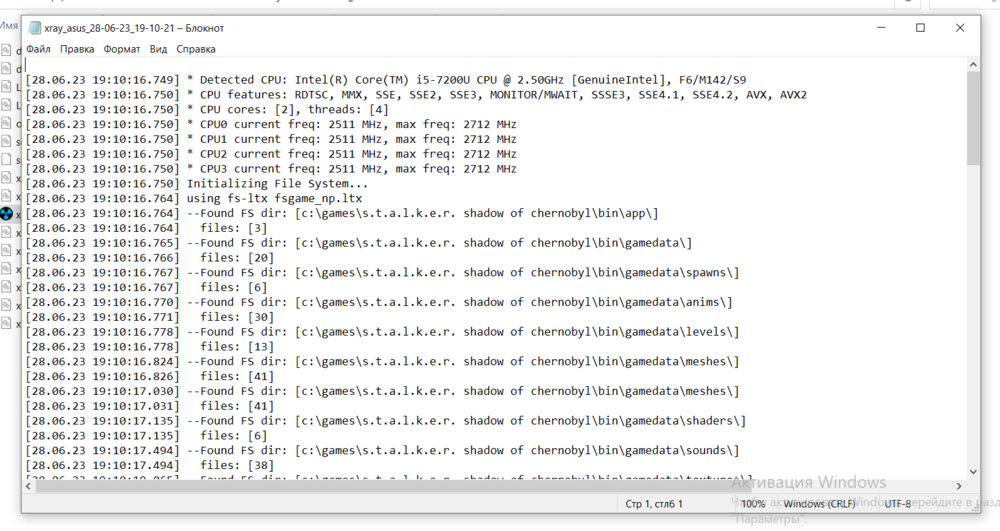Click the vertical scrollbar up arrow
The height and width of the screenshot is (531, 1000).
(x=973, y=64)
